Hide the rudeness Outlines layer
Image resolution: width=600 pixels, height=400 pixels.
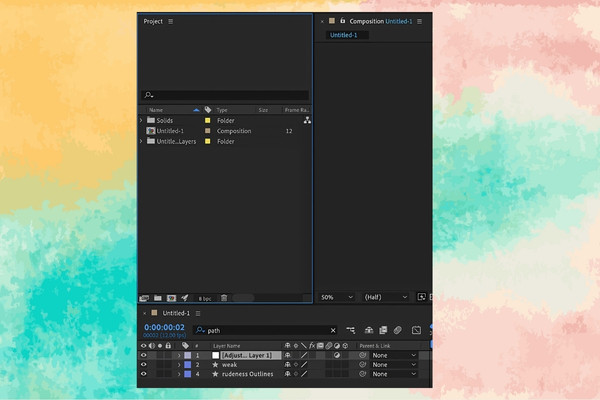point(143,374)
